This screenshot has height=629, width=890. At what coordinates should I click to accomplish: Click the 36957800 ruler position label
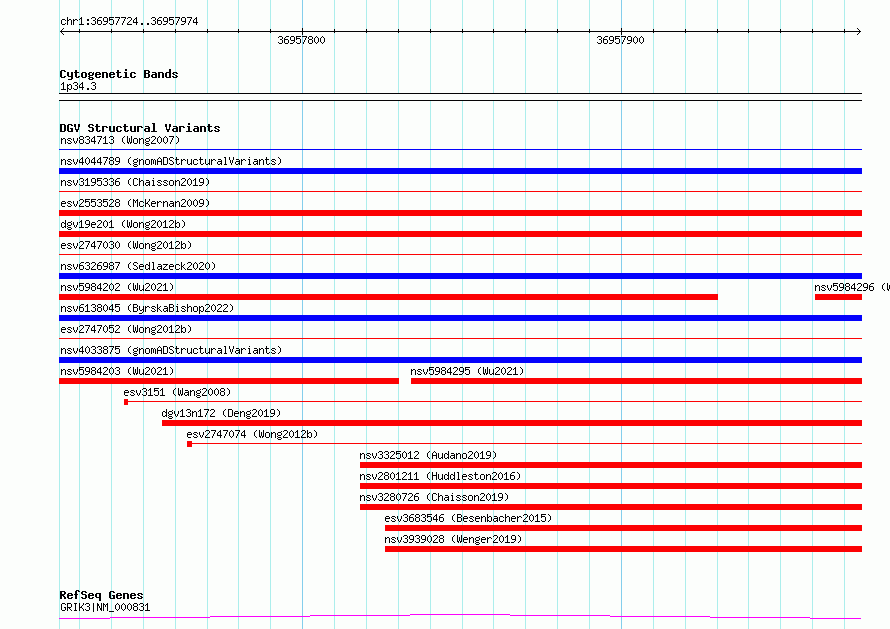click(301, 40)
